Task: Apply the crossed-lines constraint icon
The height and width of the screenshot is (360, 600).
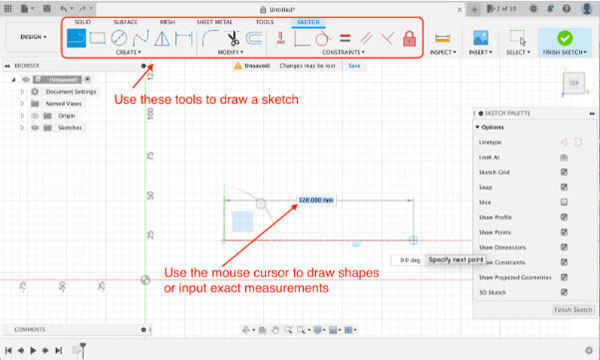Action: pyautogui.click(x=388, y=38)
